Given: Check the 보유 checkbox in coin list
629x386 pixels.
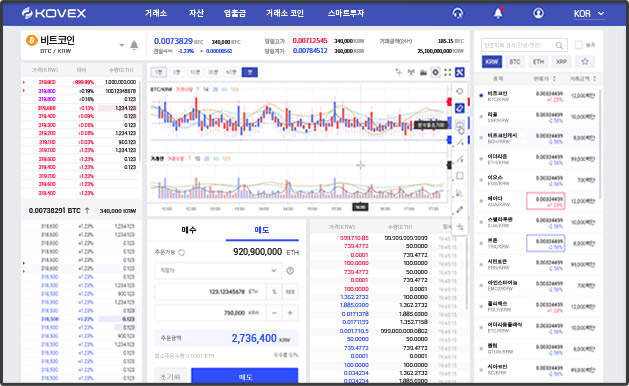Looking at the screenshot, I should click(x=578, y=45).
